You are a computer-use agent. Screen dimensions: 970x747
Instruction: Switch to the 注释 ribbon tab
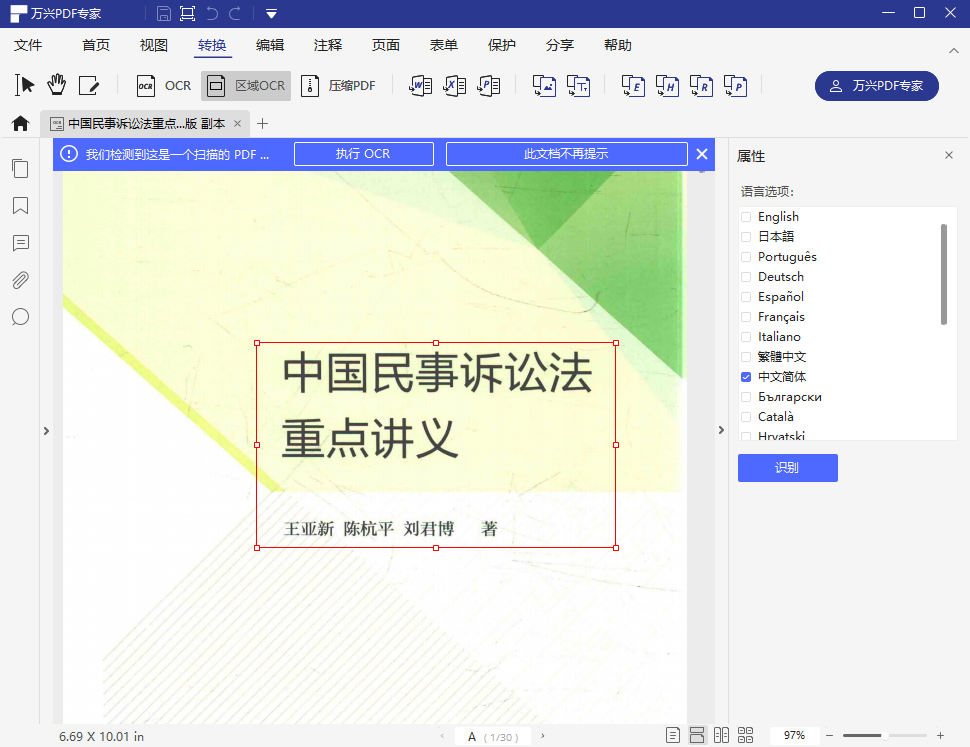(328, 45)
